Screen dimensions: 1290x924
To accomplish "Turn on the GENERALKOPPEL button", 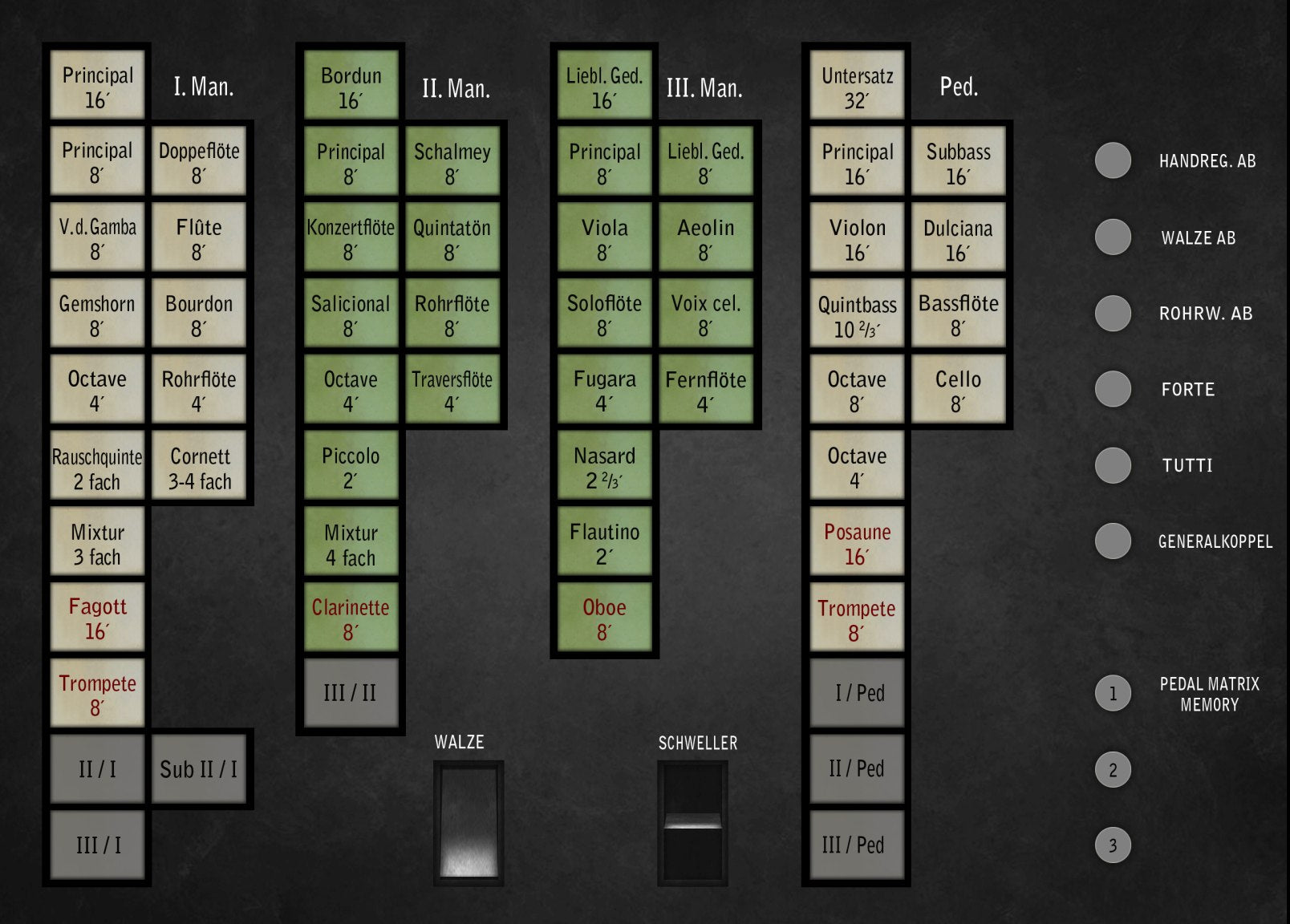I will (1113, 541).
